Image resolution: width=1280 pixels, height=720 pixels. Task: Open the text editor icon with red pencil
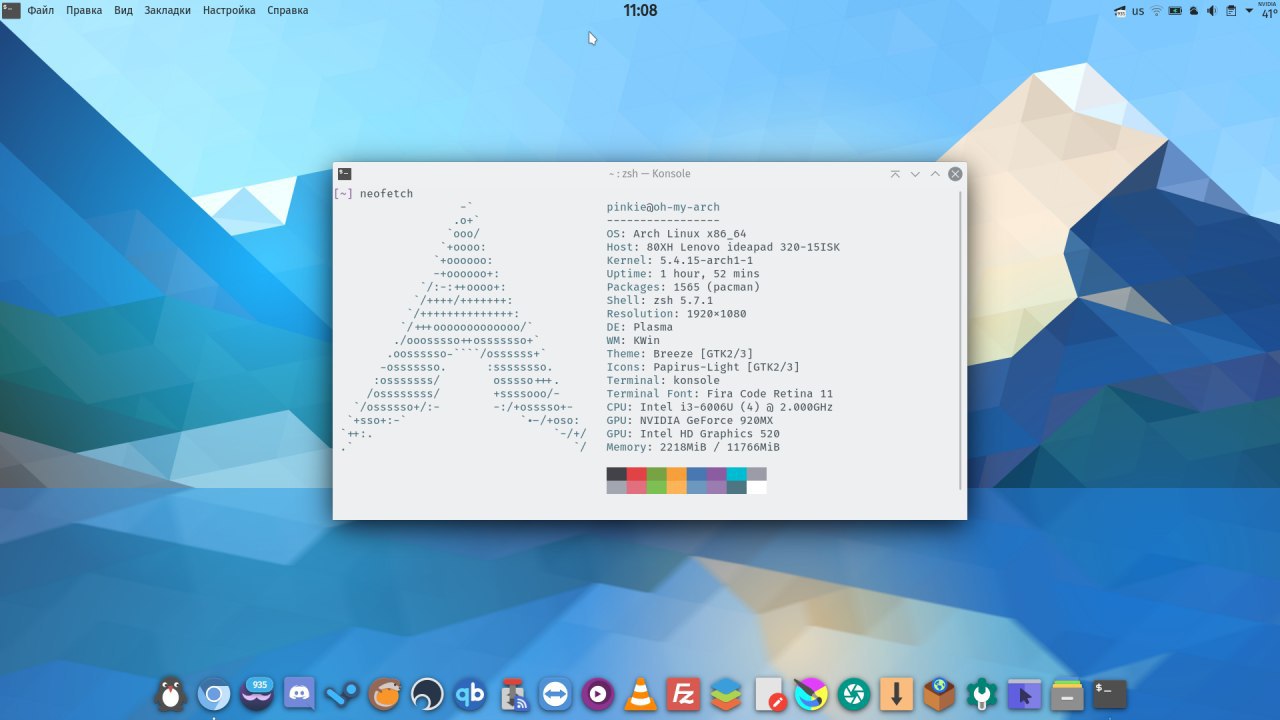(x=769, y=693)
